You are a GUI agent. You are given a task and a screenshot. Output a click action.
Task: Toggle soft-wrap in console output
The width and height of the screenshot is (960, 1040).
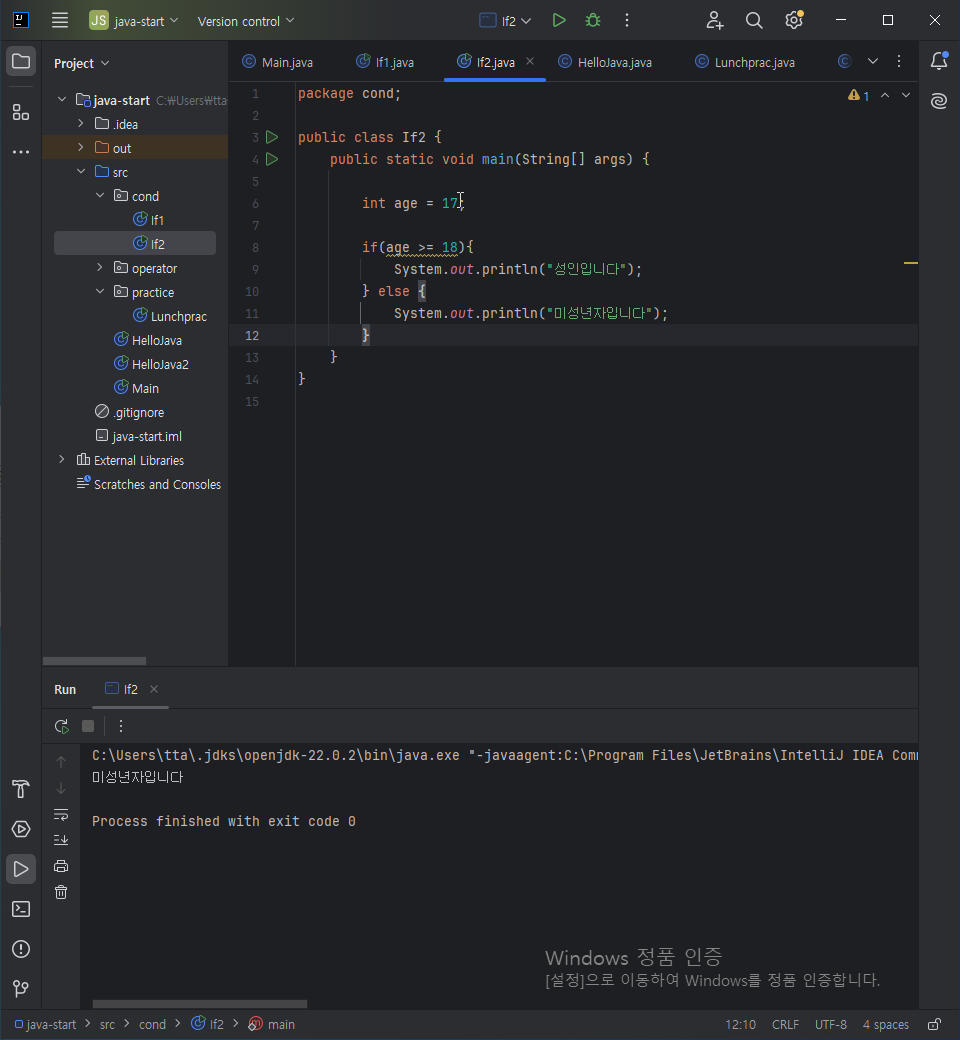(61, 814)
